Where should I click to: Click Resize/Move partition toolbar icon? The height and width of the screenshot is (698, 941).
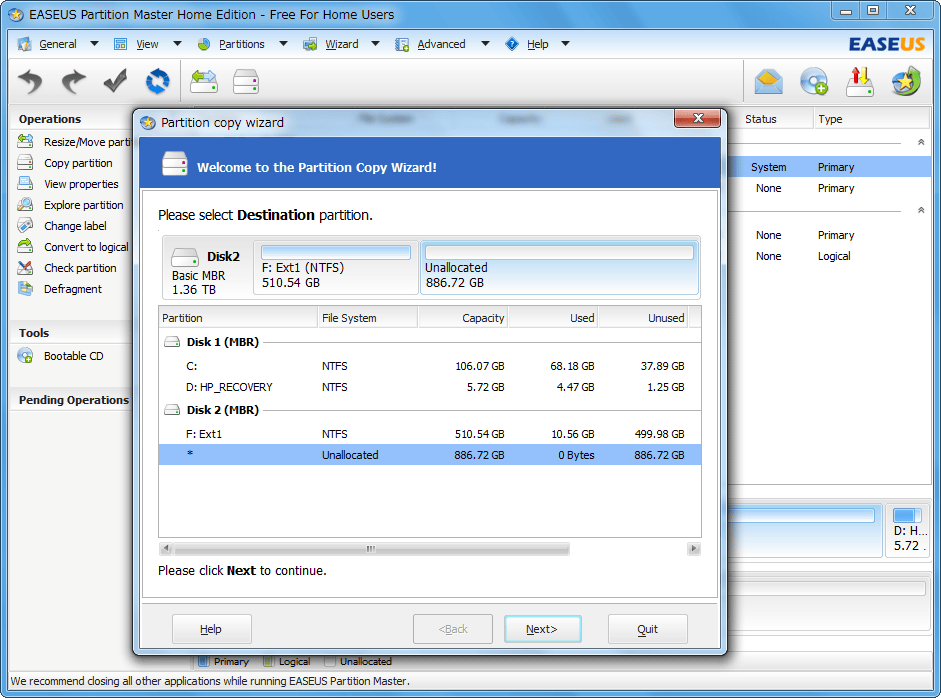point(204,81)
